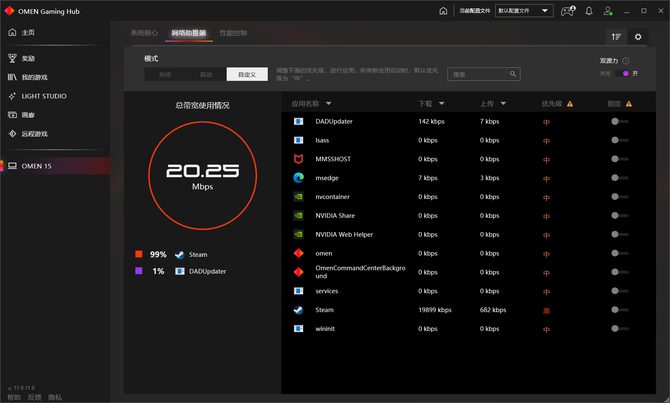Open the feedback (反馈) link
This screenshot has width=670, height=403.
coord(34,397)
